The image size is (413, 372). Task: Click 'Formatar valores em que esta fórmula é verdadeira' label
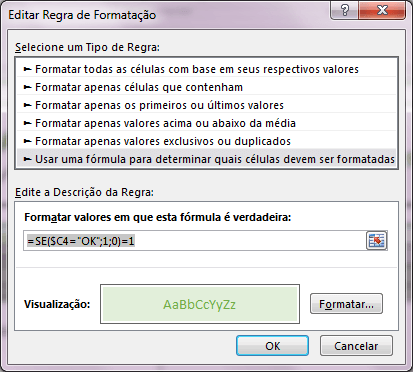(158, 217)
